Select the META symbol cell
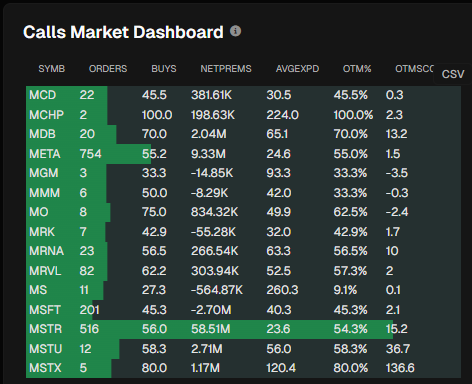The image size is (472, 384). (45, 154)
